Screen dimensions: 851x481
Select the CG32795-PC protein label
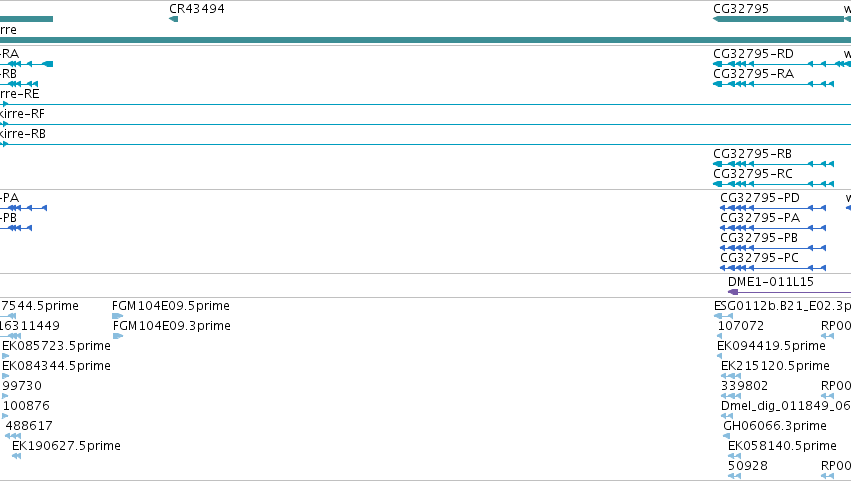coord(759,258)
